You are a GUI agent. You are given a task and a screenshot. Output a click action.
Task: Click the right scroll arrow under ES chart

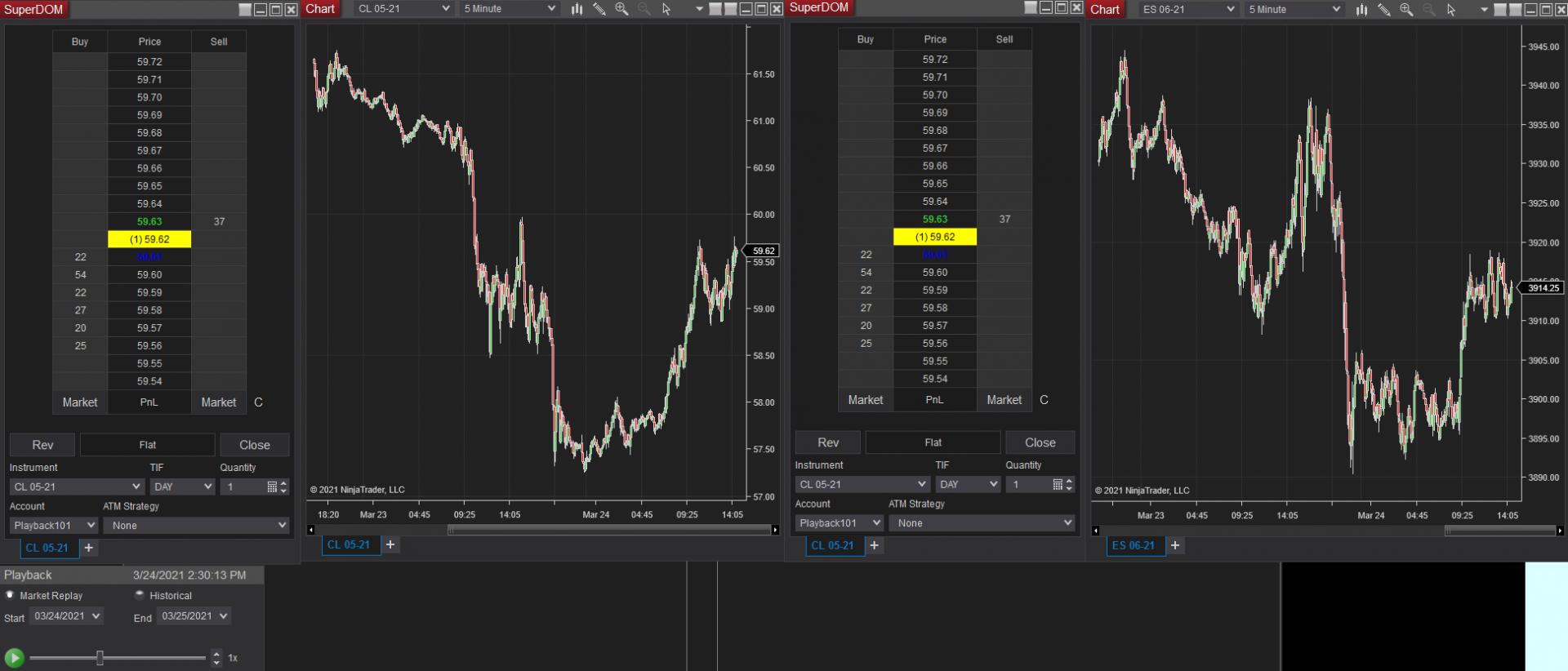pyautogui.click(x=1560, y=531)
